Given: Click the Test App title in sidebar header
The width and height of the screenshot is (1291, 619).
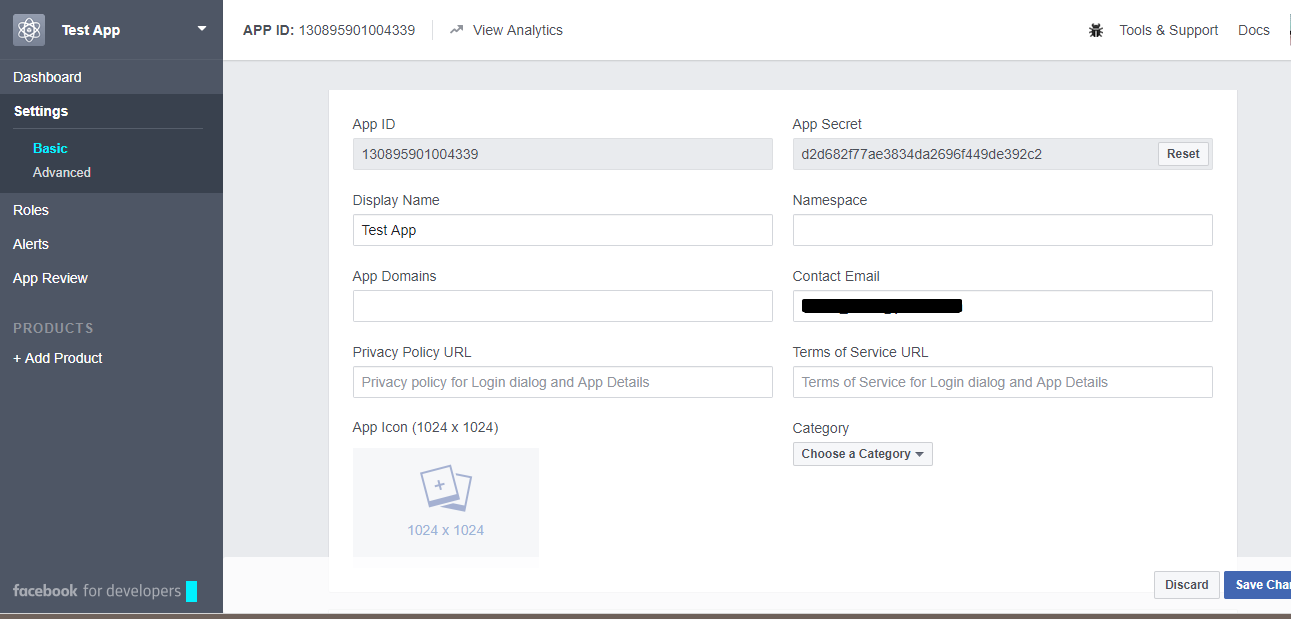Looking at the screenshot, I should pyautogui.click(x=91, y=30).
